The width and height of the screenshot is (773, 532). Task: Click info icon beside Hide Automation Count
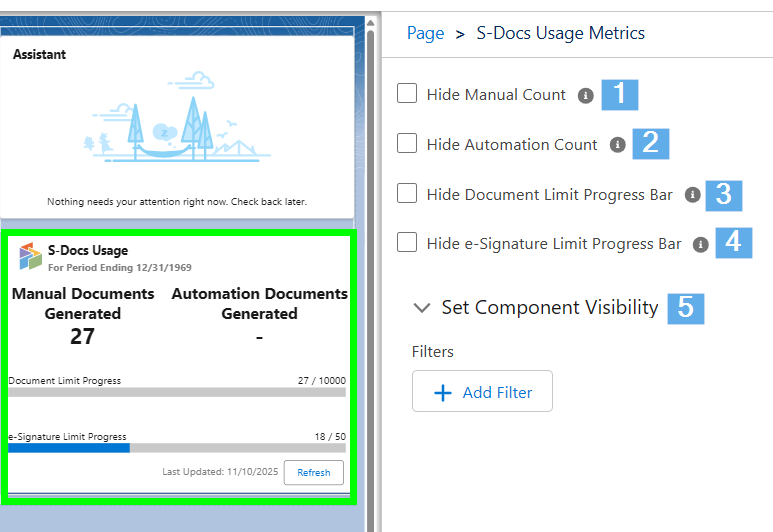618,145
